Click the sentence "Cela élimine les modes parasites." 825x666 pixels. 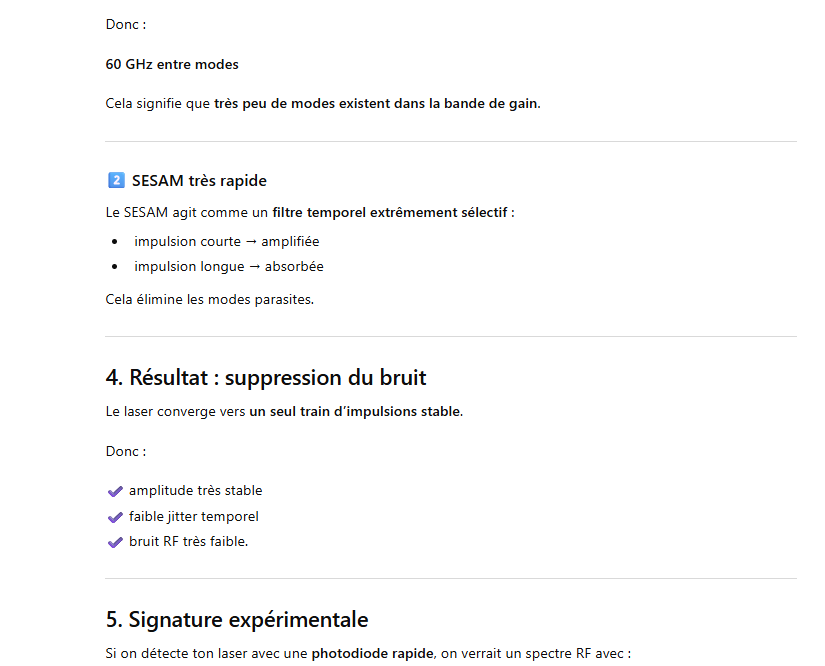209,299
